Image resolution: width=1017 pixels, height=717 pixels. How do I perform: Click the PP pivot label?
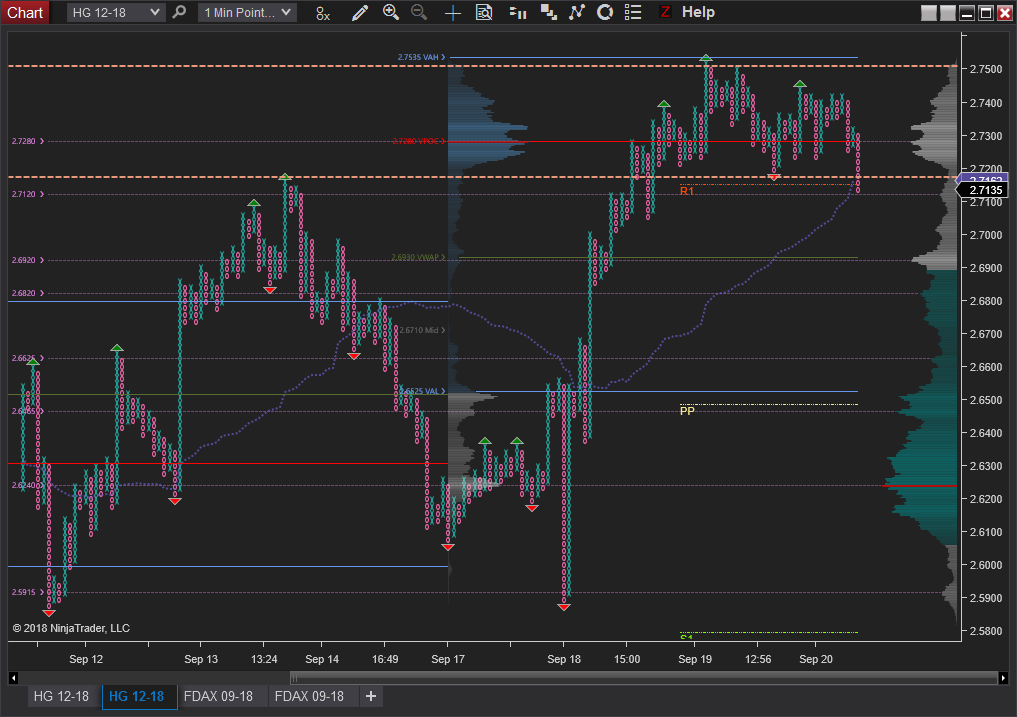point(687,411)
